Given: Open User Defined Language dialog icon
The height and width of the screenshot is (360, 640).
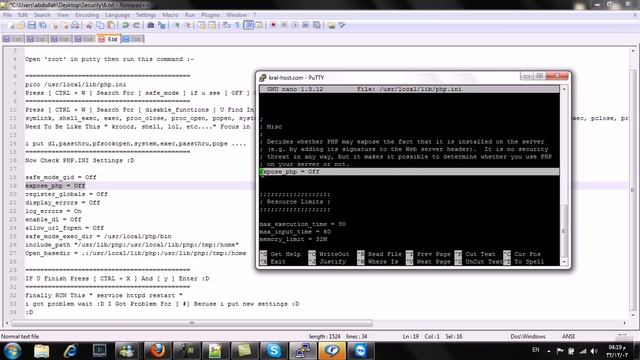Looking at the screenshot, I should tap(259, 25).
